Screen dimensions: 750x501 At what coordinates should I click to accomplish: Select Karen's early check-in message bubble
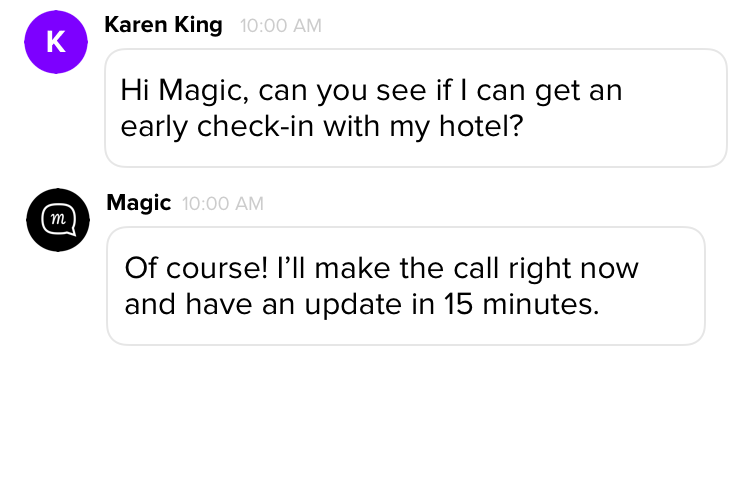[415, 108]
